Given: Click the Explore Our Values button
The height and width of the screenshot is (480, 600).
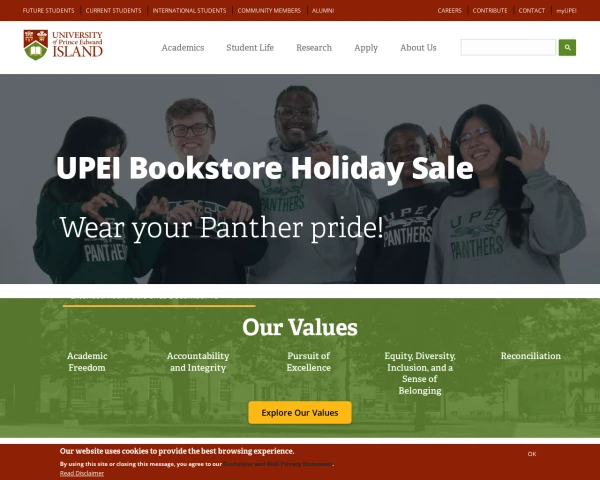Looking at the screenshot, I should pyautogui.click(x=300, y=413).
